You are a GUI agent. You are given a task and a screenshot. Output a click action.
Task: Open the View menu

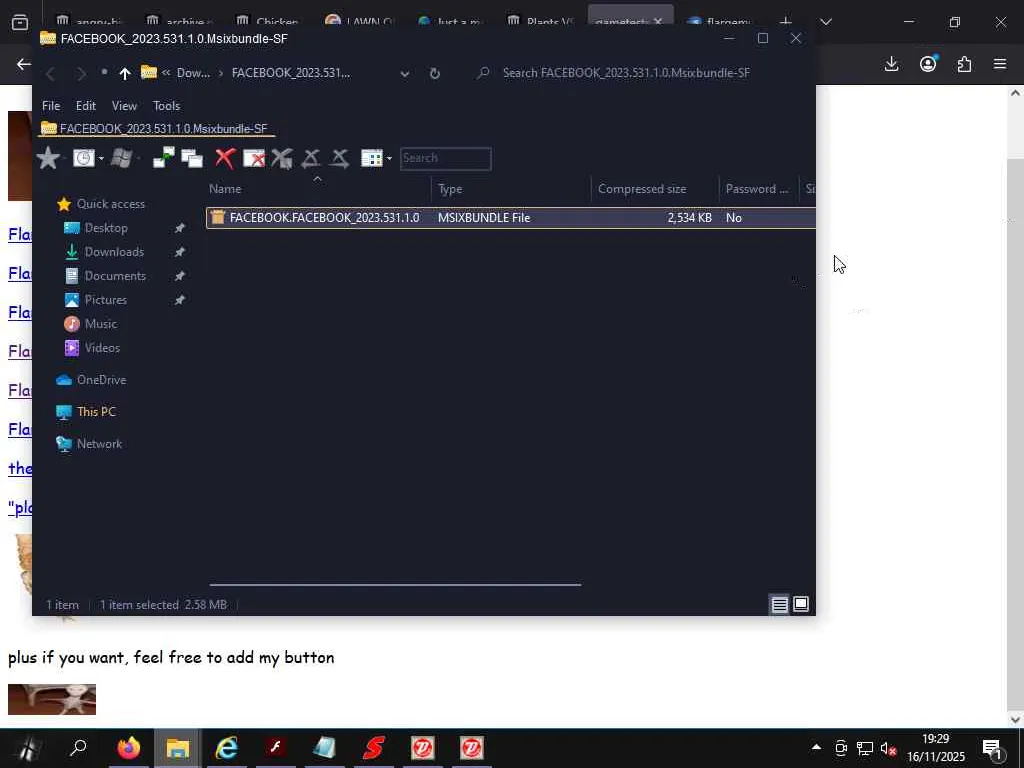pyautogui.click(x=124, y=106)
